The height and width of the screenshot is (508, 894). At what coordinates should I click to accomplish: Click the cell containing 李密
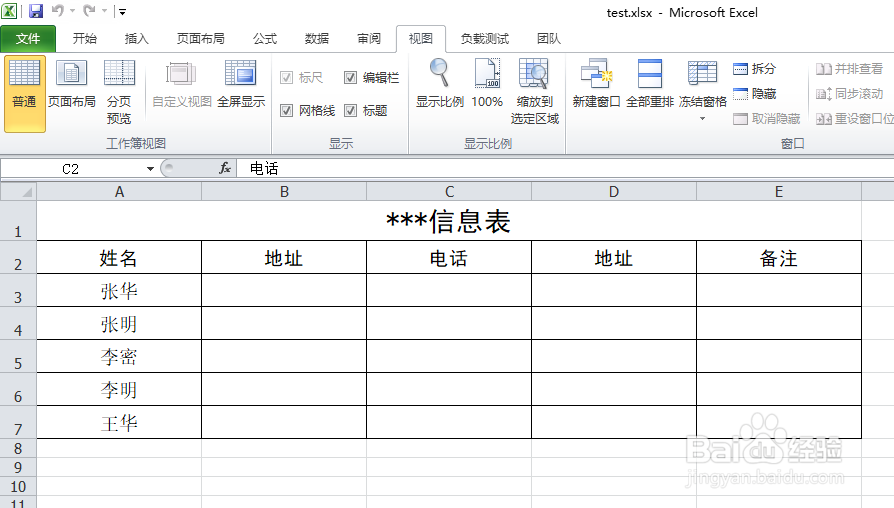coord(119,357)
